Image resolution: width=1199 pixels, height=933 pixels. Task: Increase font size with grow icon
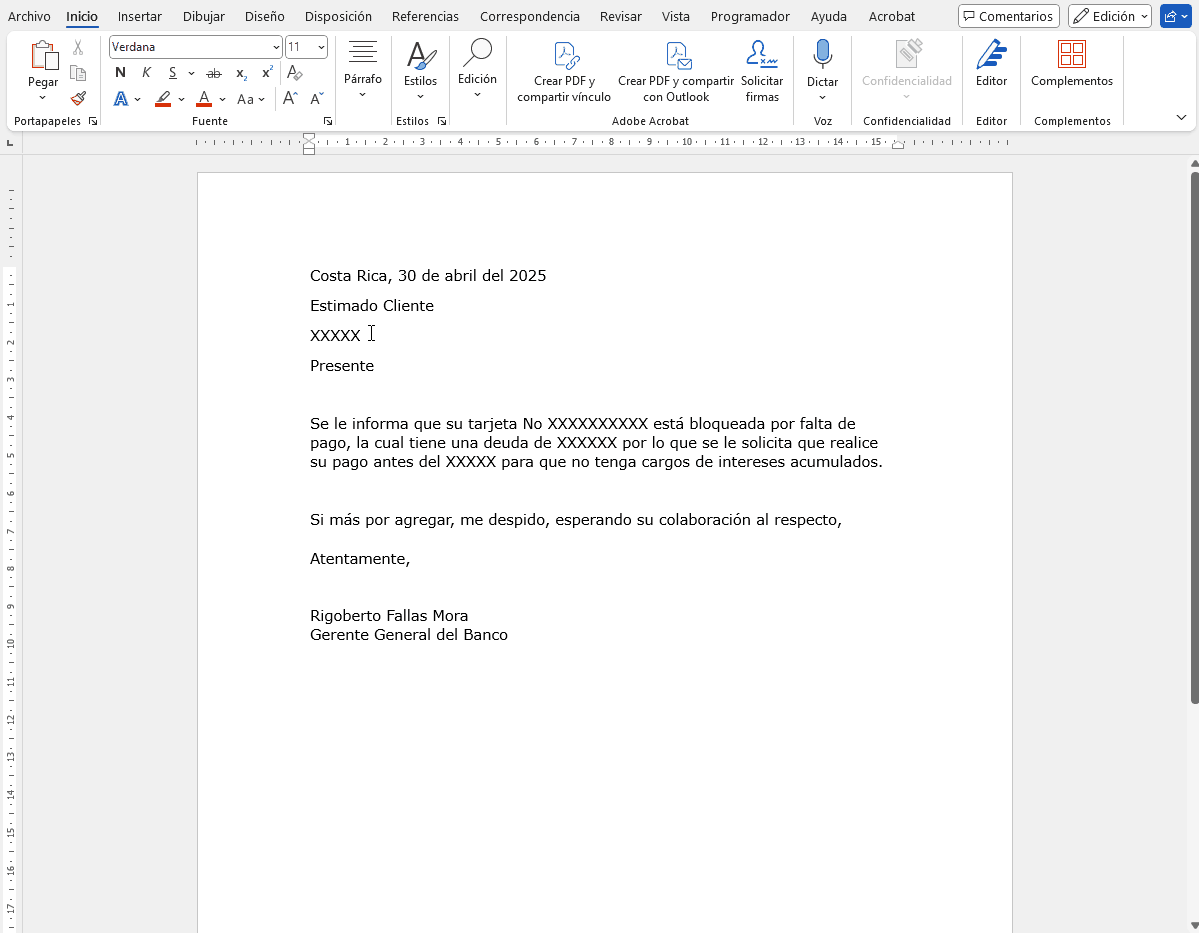pyautogui.click(x=290, y=99)
